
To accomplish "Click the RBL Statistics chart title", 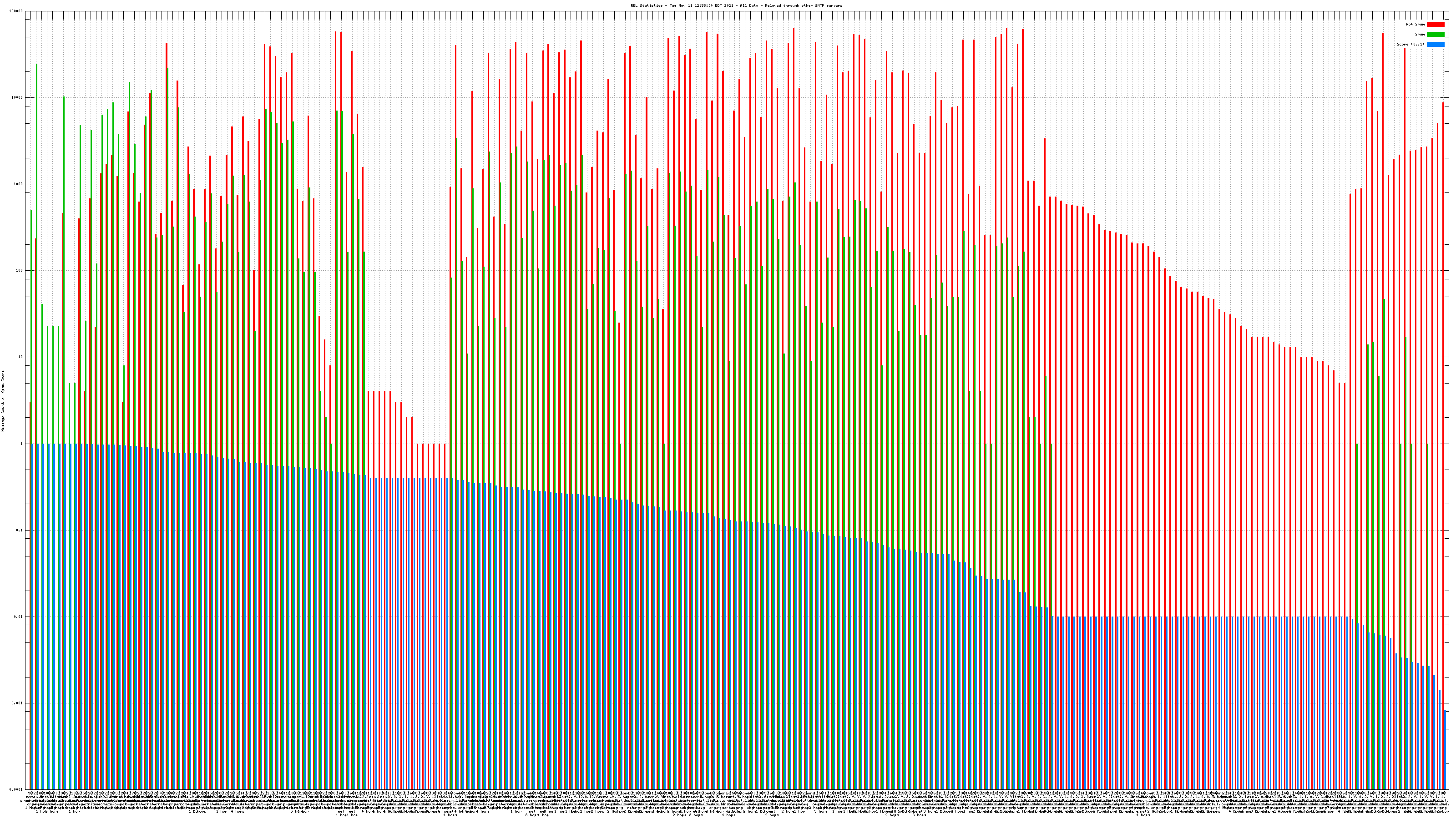I will (x=736, y=5).
